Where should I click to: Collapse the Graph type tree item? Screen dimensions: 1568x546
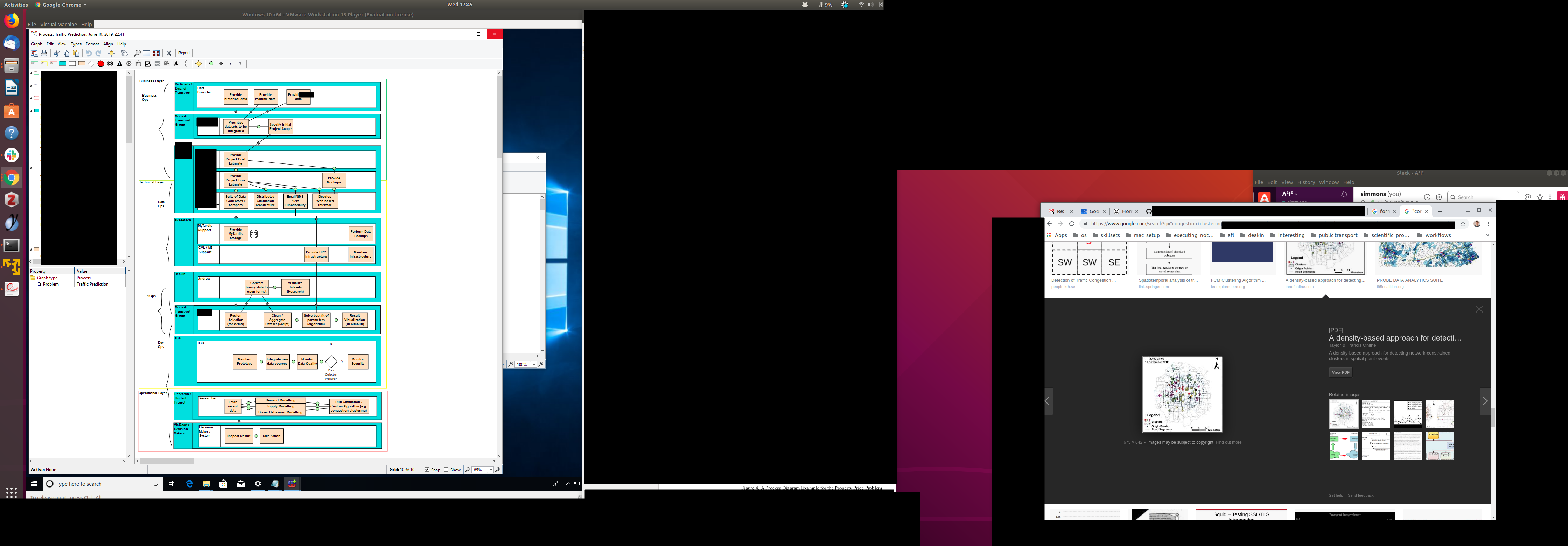tap(32, 278)
